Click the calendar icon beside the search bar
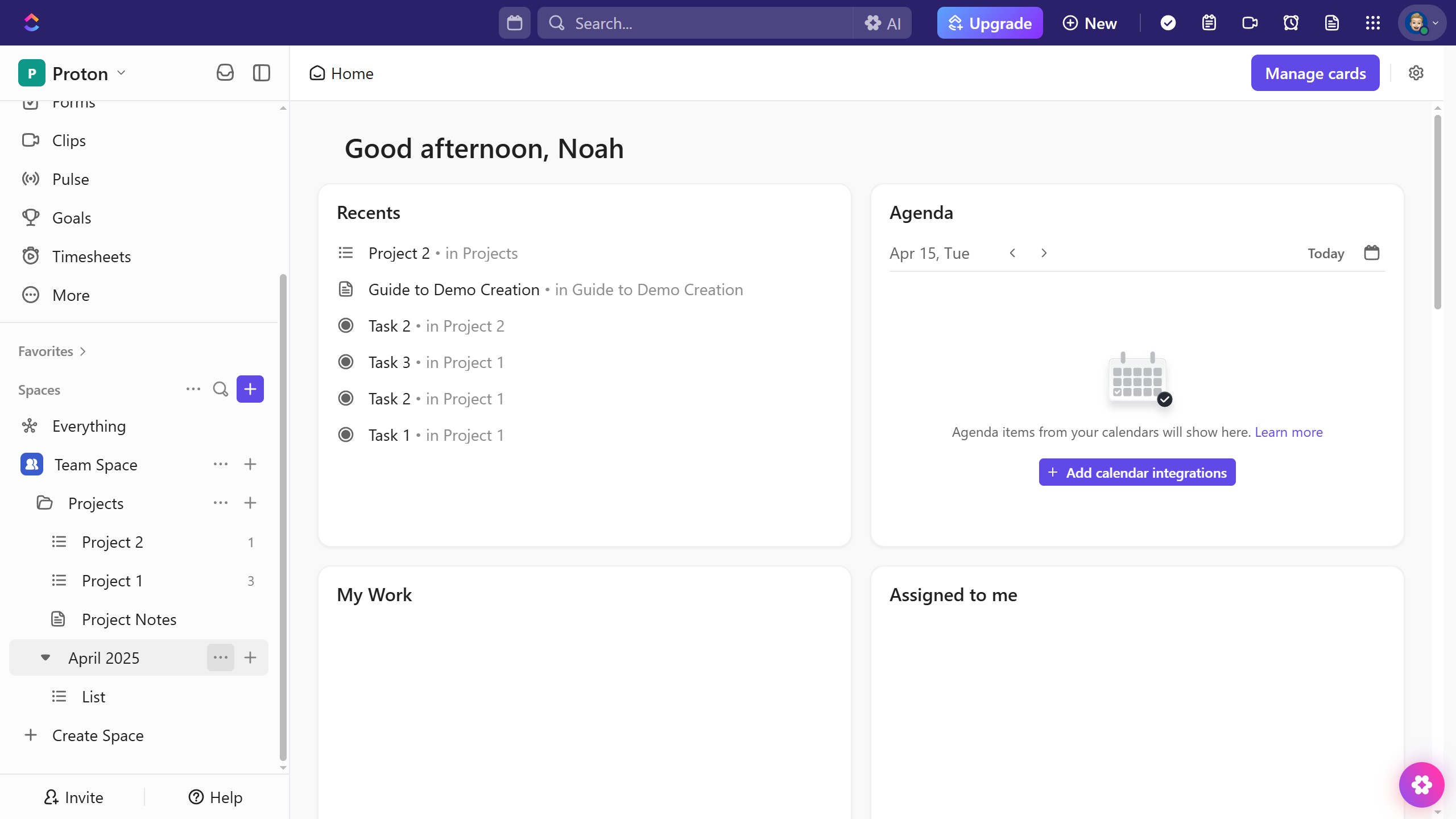Viewport: 1456px width, 819px height. click(514, 23)
